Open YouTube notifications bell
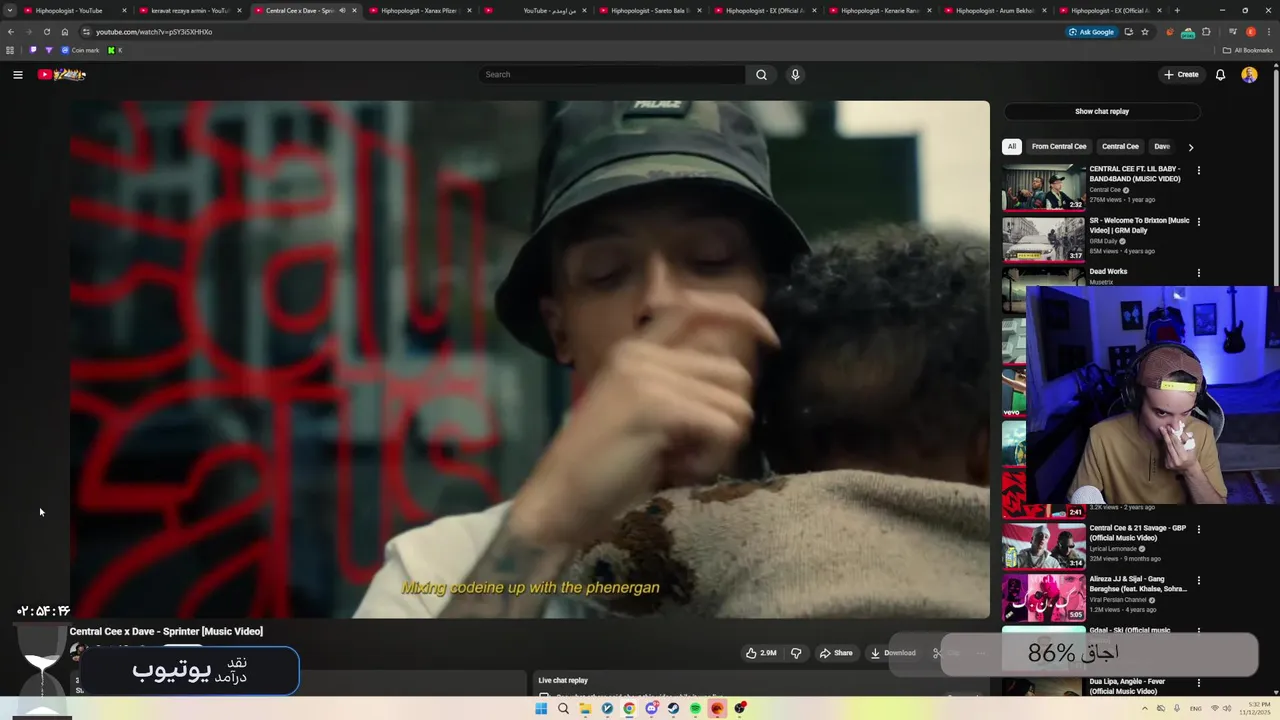The width and height of the screenshot is (1280, 720). click(1220, 74)
